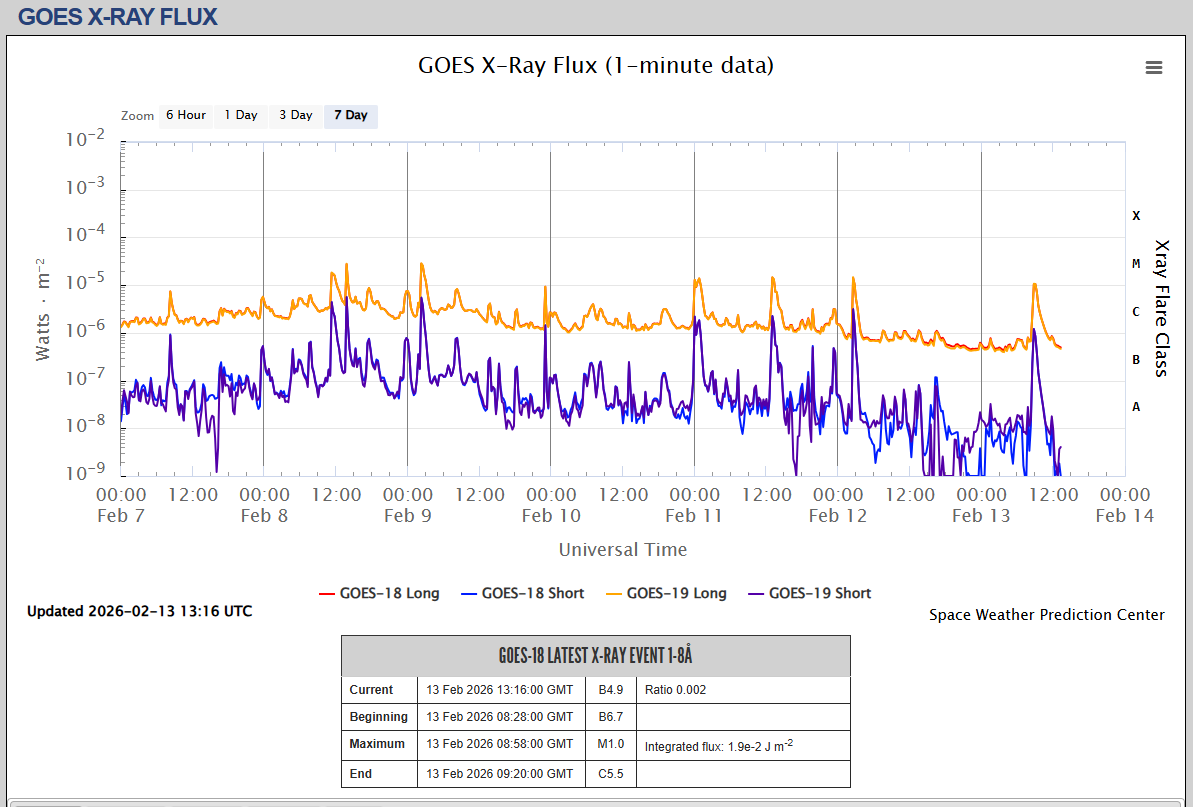The image size is (1193, 807).
Task: Select the 6 Hour zoom range
Action: point(185,116)
